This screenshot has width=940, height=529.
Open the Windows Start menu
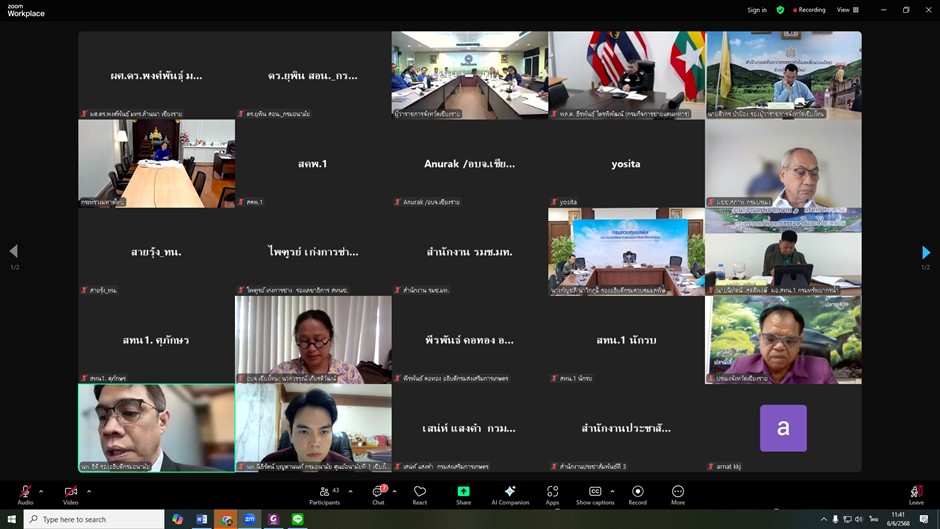pyautogui.click(x=11, y=519)
